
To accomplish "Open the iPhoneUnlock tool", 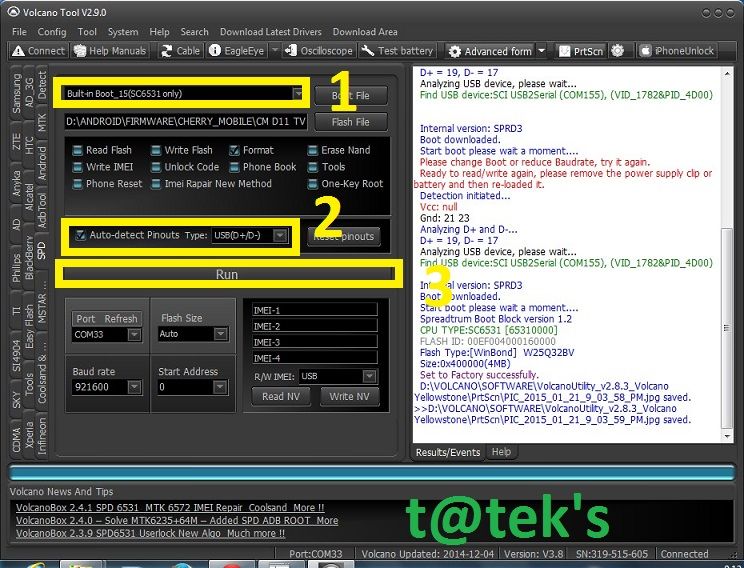I will pyautogui.click(x=676, y=51).
